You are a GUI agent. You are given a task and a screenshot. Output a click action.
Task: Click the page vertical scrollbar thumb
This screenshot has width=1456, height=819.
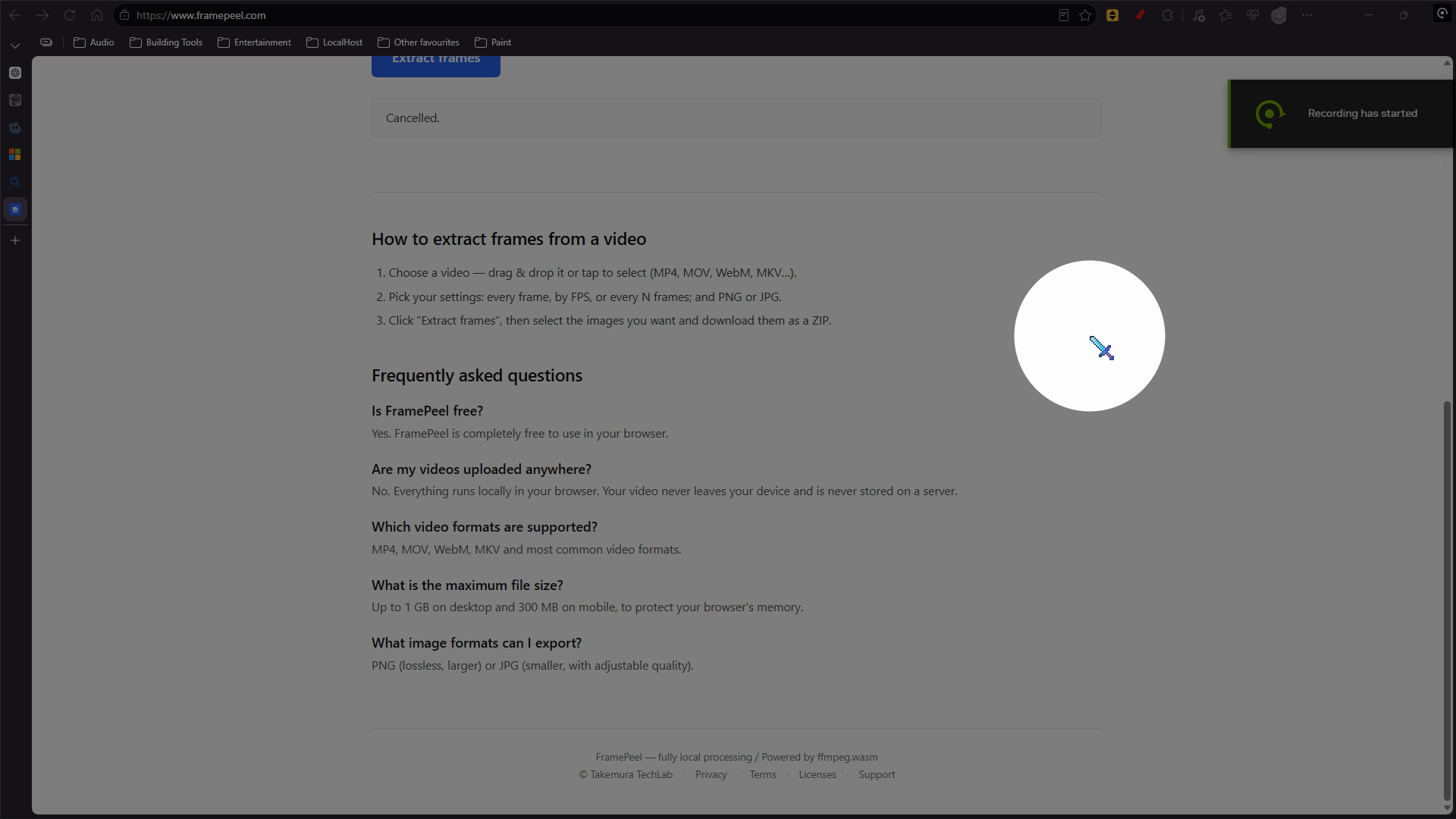[1447, 601]
